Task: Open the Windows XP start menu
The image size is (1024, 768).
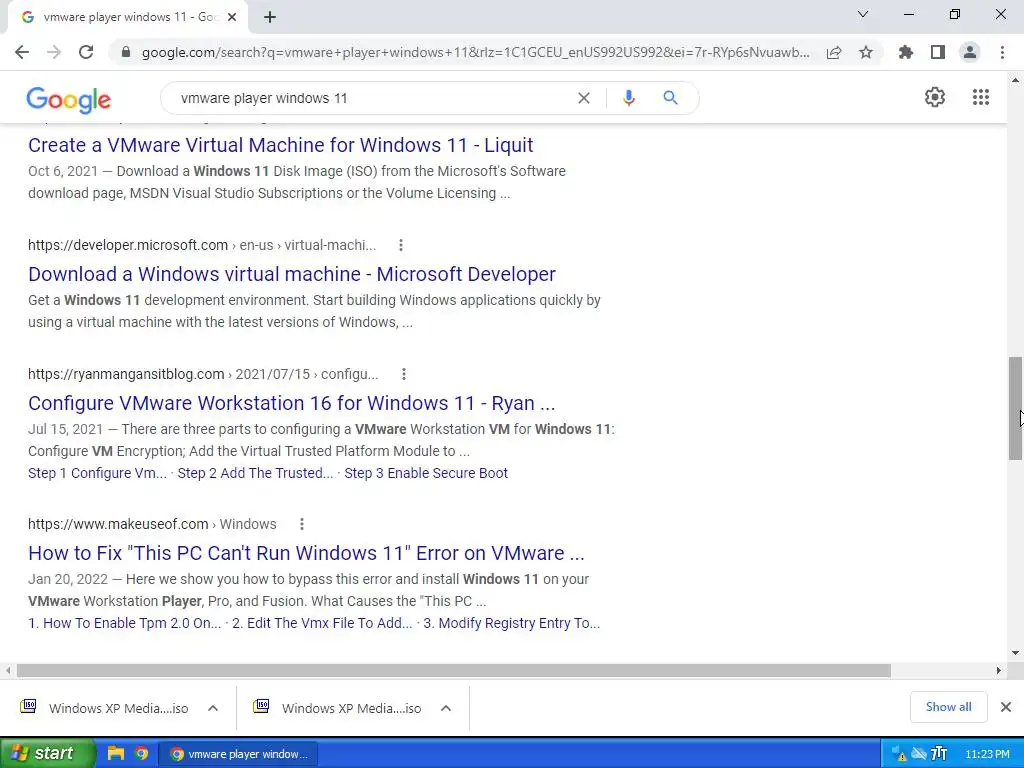Action: [47, 754]
